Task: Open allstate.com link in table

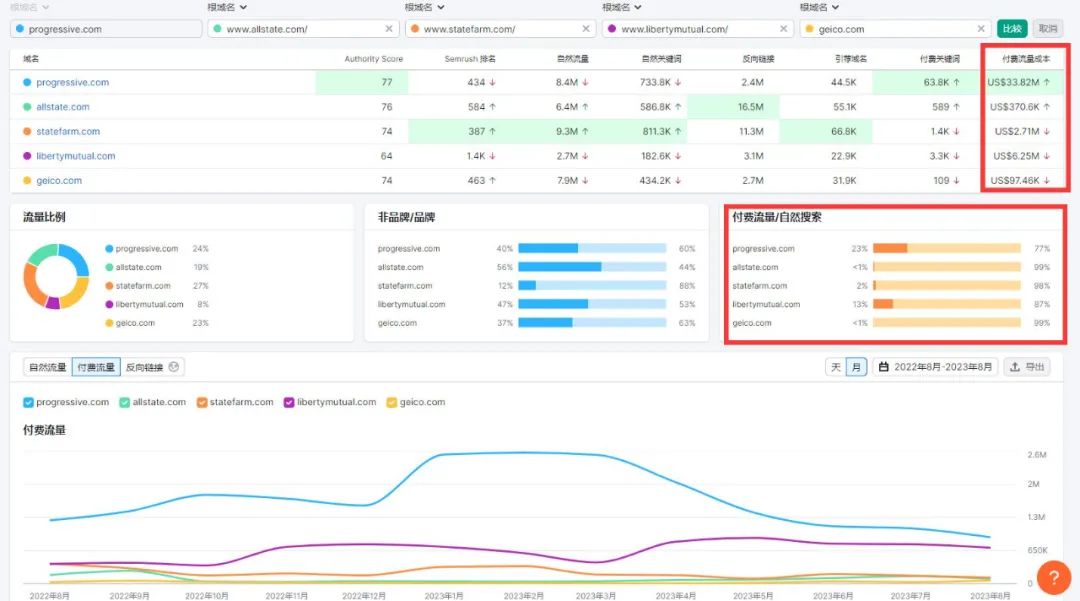Action: click(x=63, y=107)
